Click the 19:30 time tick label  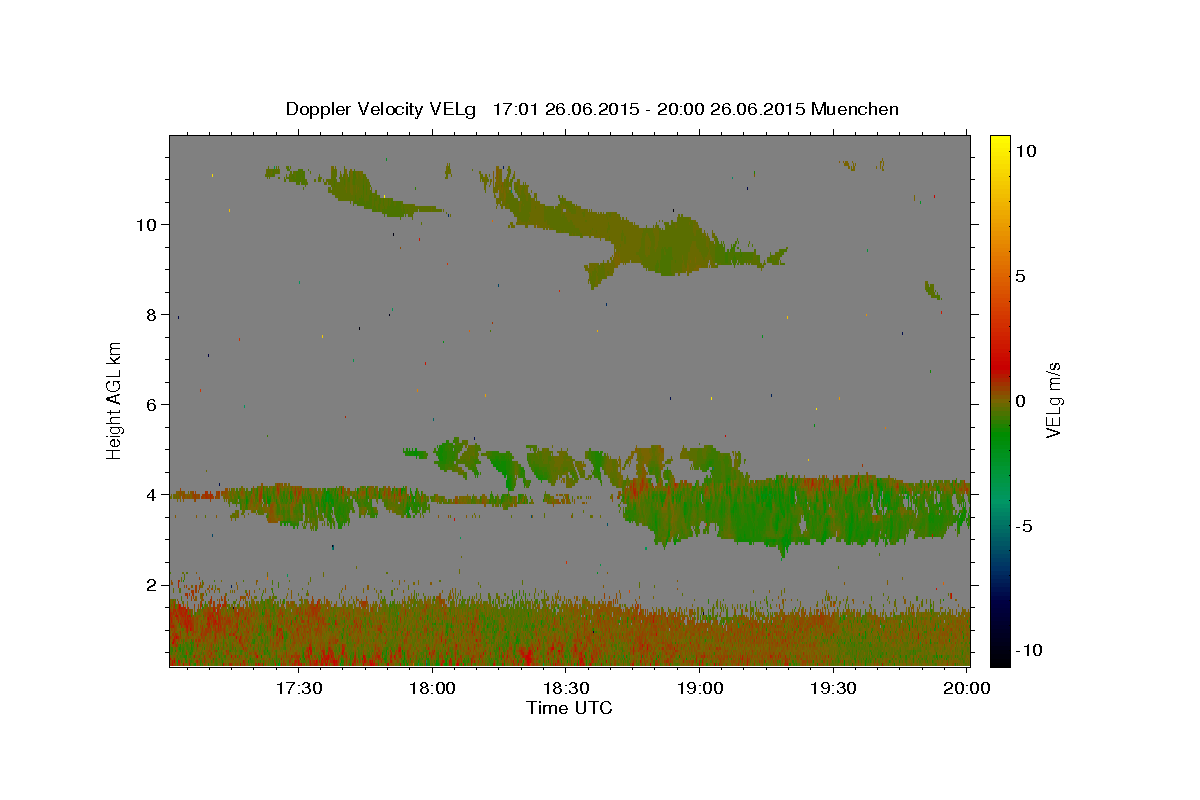coord(833,688)
